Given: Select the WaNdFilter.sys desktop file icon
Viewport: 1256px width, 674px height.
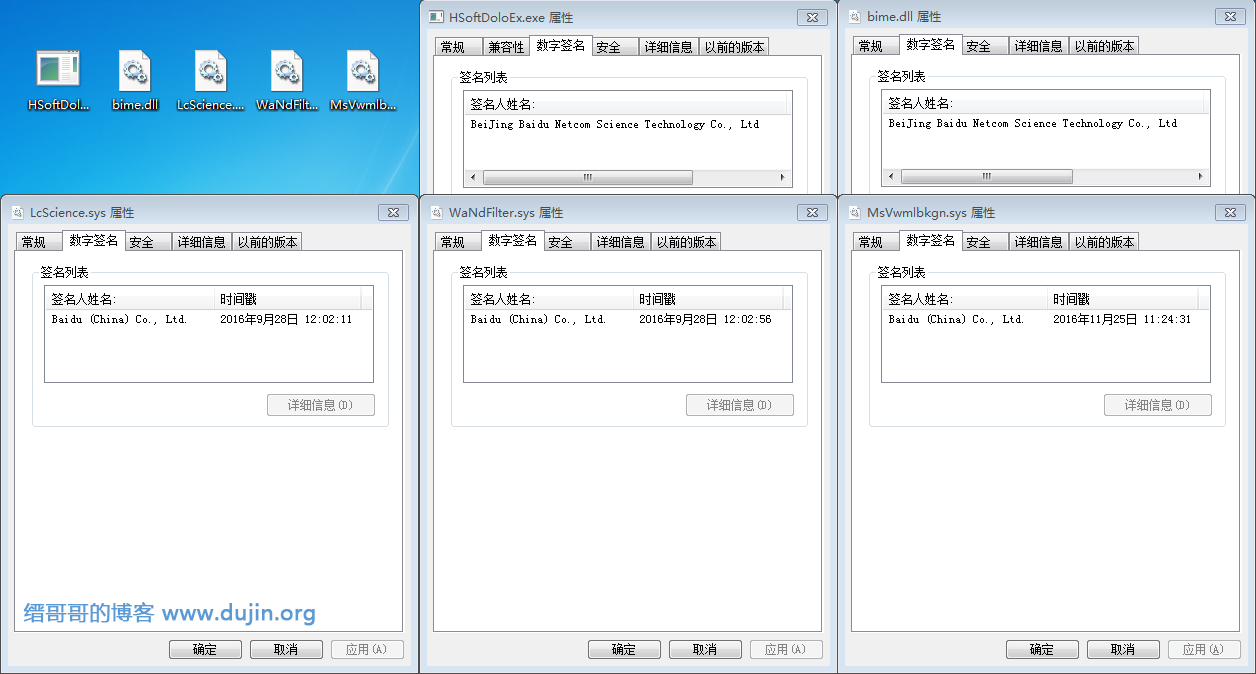Looking at the screenshot, I should 287,78.
